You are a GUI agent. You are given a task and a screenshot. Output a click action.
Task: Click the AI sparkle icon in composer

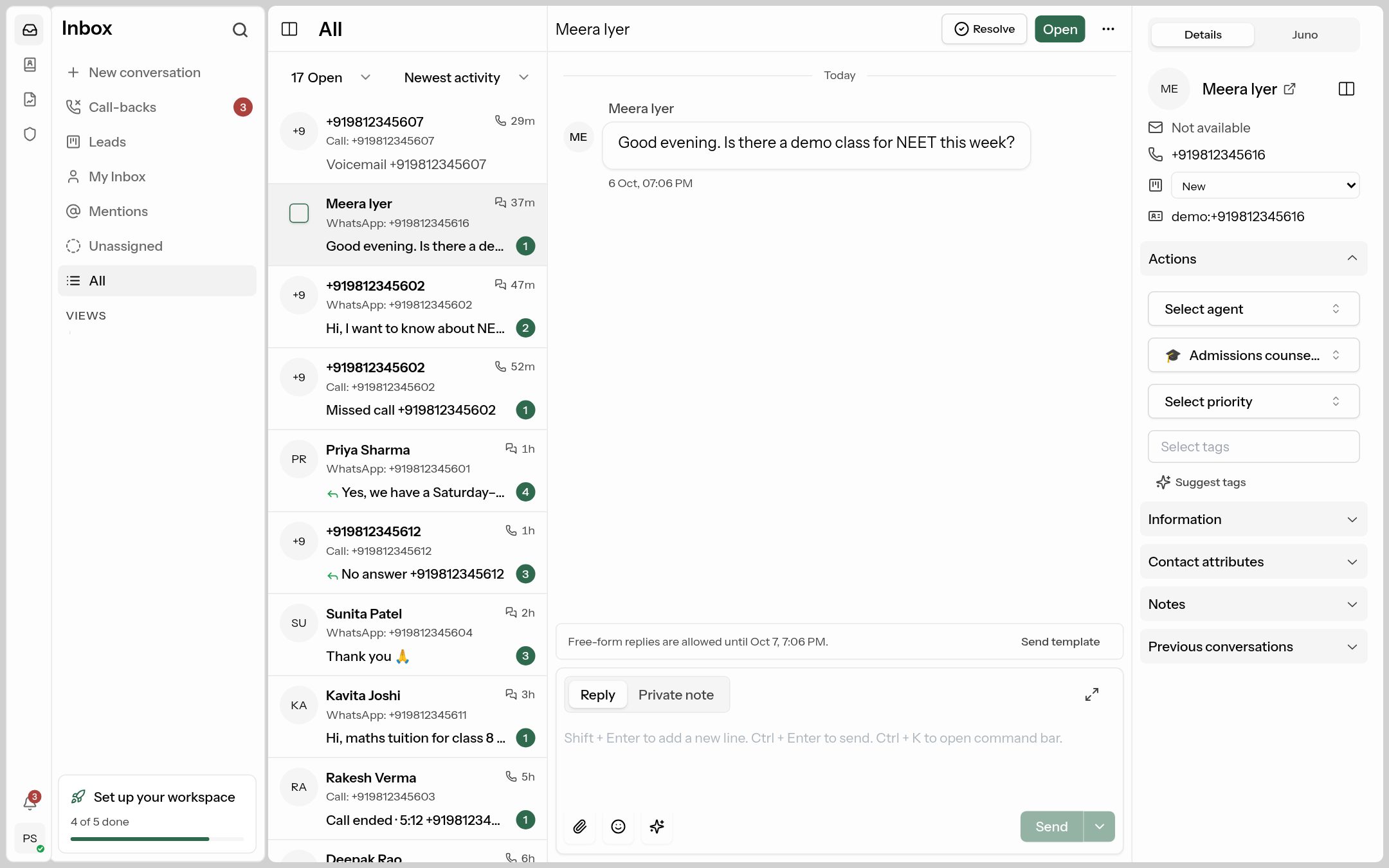[657, 826]
